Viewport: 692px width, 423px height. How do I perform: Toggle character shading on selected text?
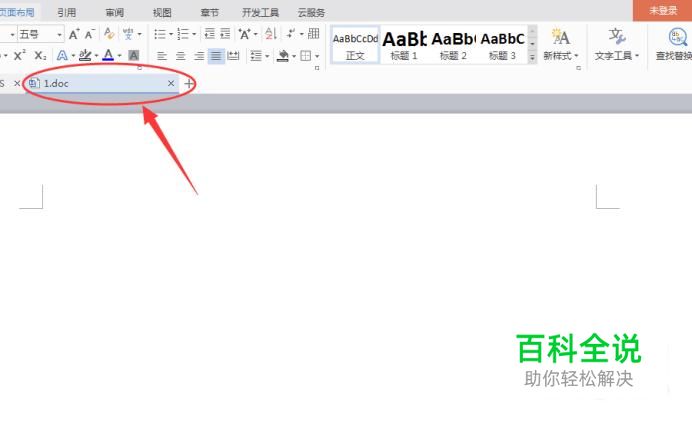[134, 56]
